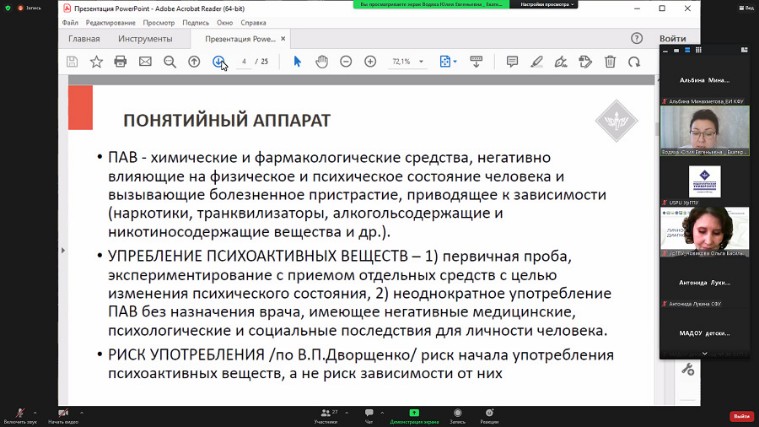This screenshot has height=427, width=759.
Task: Switch to the Инструменты tab
Action: click(x=145, y=39)
